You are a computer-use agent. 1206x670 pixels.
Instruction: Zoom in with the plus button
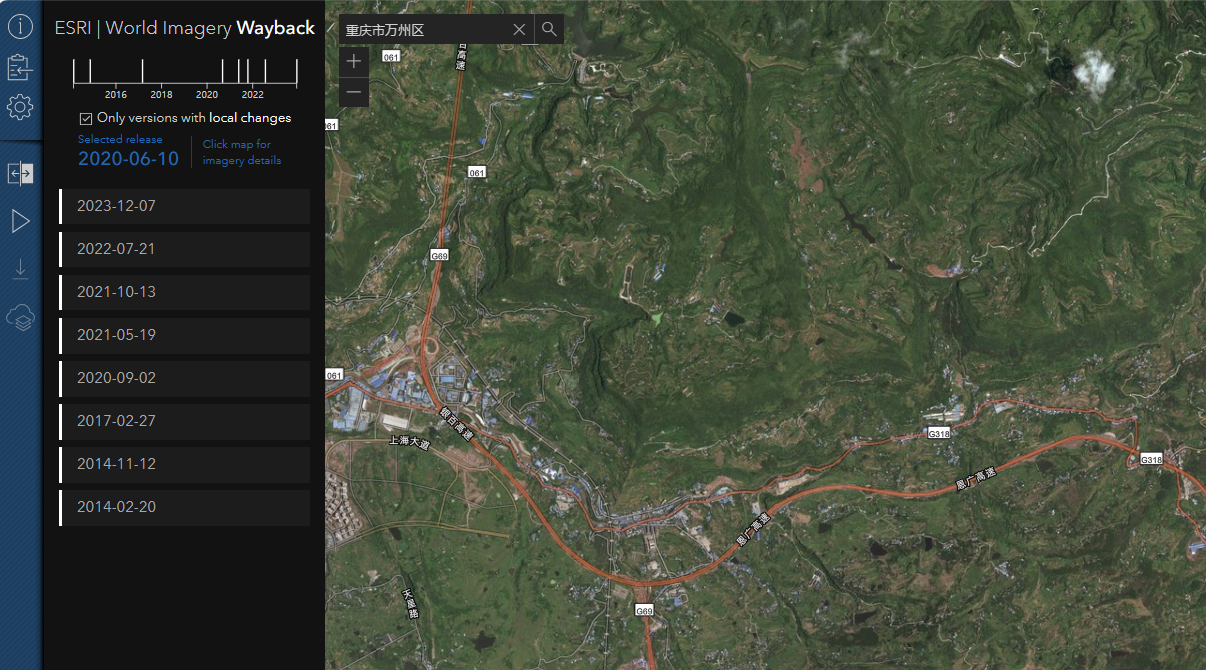pyautogui.click(x=354, y=61)
